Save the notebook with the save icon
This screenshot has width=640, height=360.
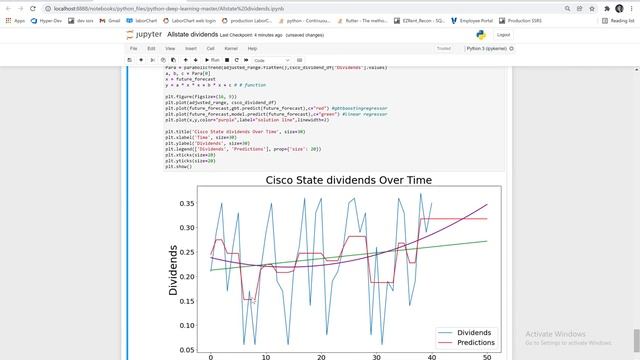[x=129, y=60]
